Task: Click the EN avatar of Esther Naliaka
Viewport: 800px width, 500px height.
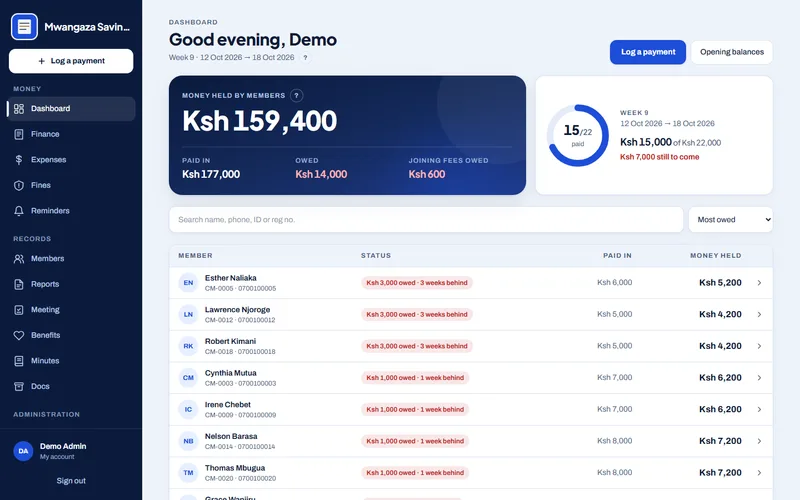Action: tap(188, 283)
